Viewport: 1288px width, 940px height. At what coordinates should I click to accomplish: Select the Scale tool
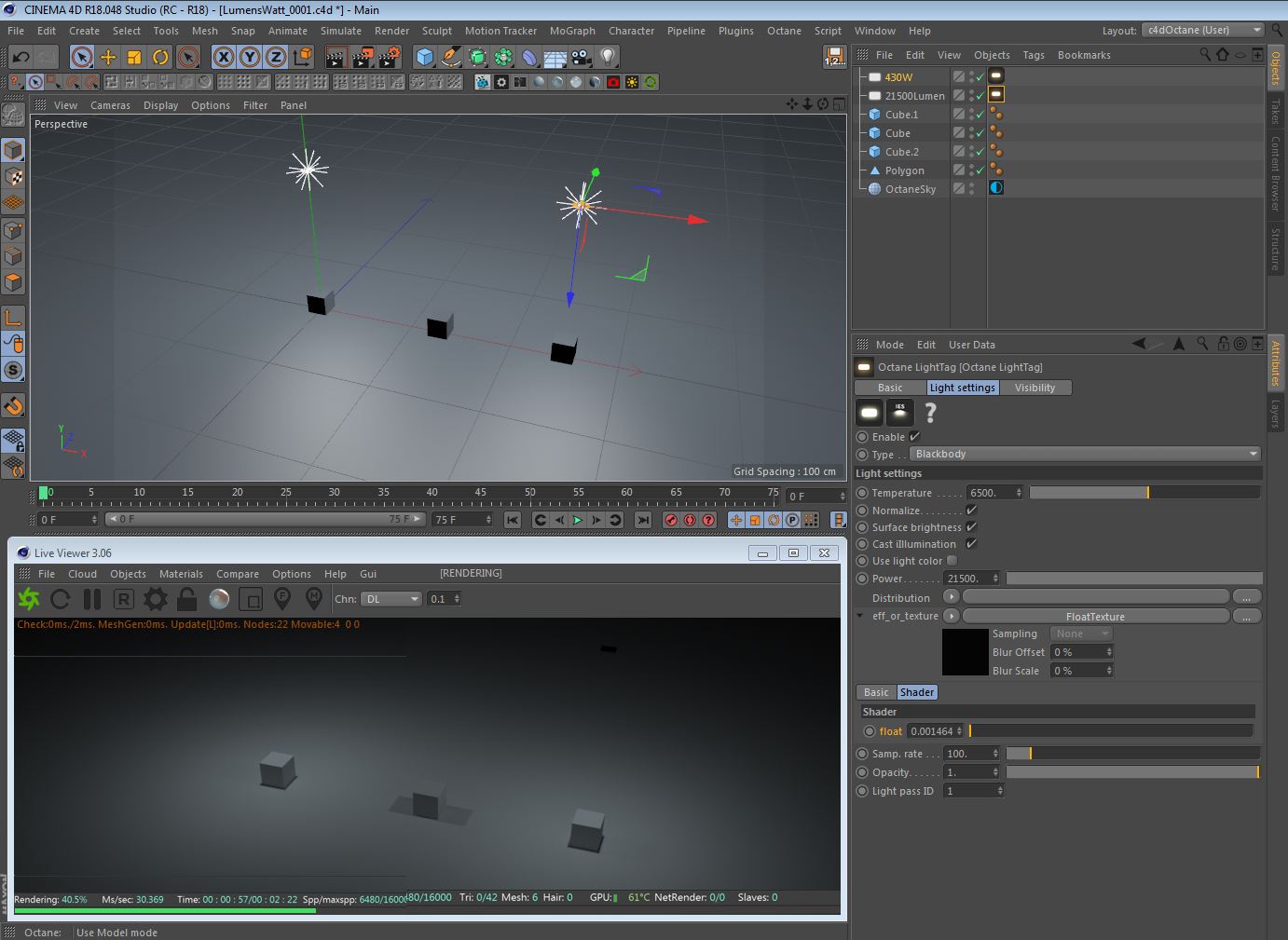point(134,57)
